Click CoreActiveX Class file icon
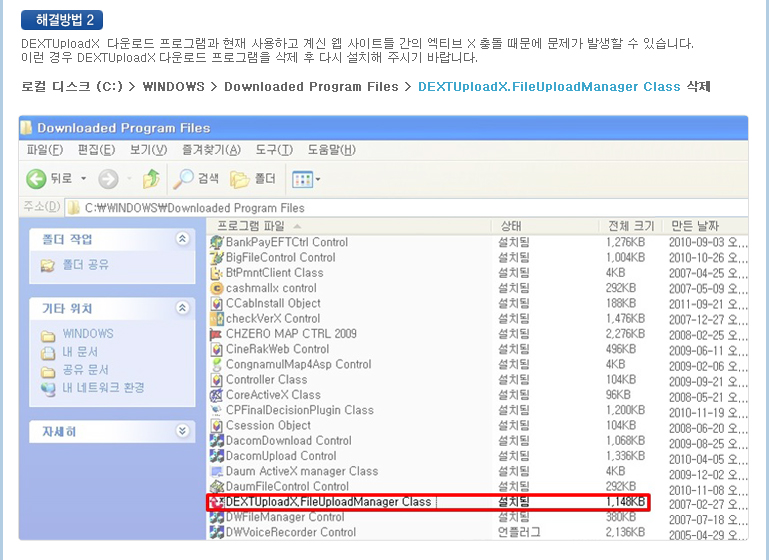 pyautogui.click(x=216, y=395)
